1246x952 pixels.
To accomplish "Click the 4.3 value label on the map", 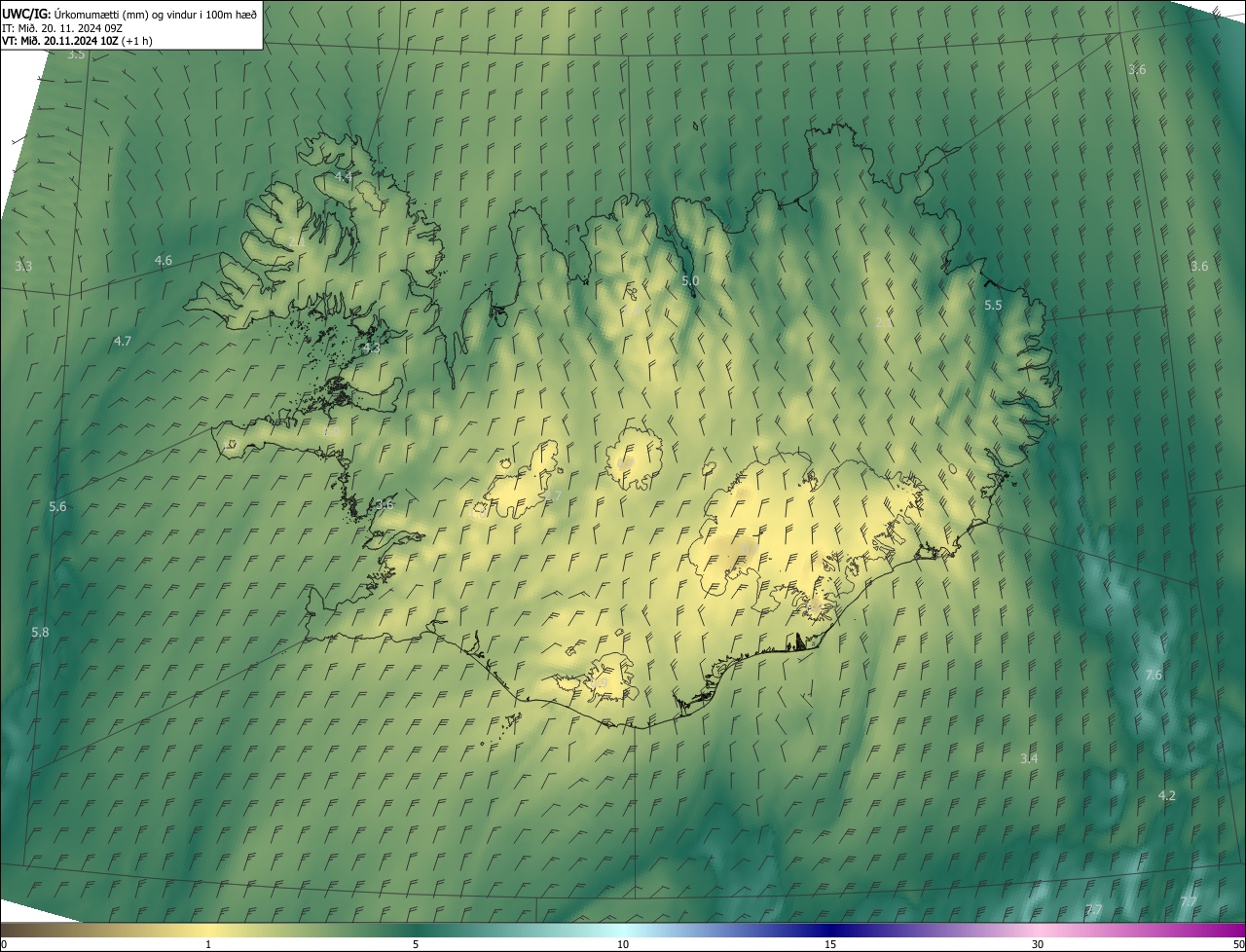I will point(371,348).
